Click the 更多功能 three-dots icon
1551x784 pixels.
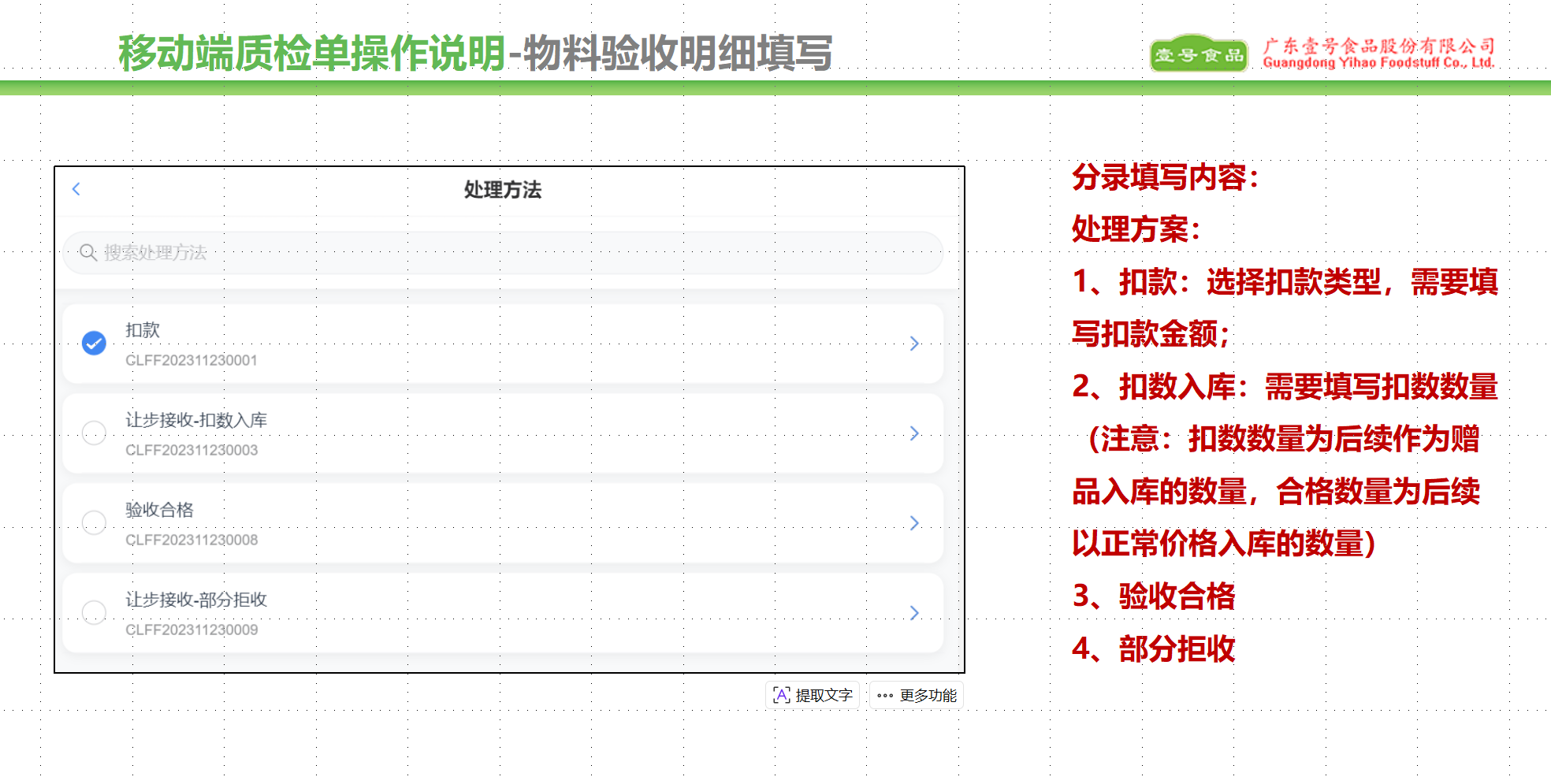tap(885, 695)
